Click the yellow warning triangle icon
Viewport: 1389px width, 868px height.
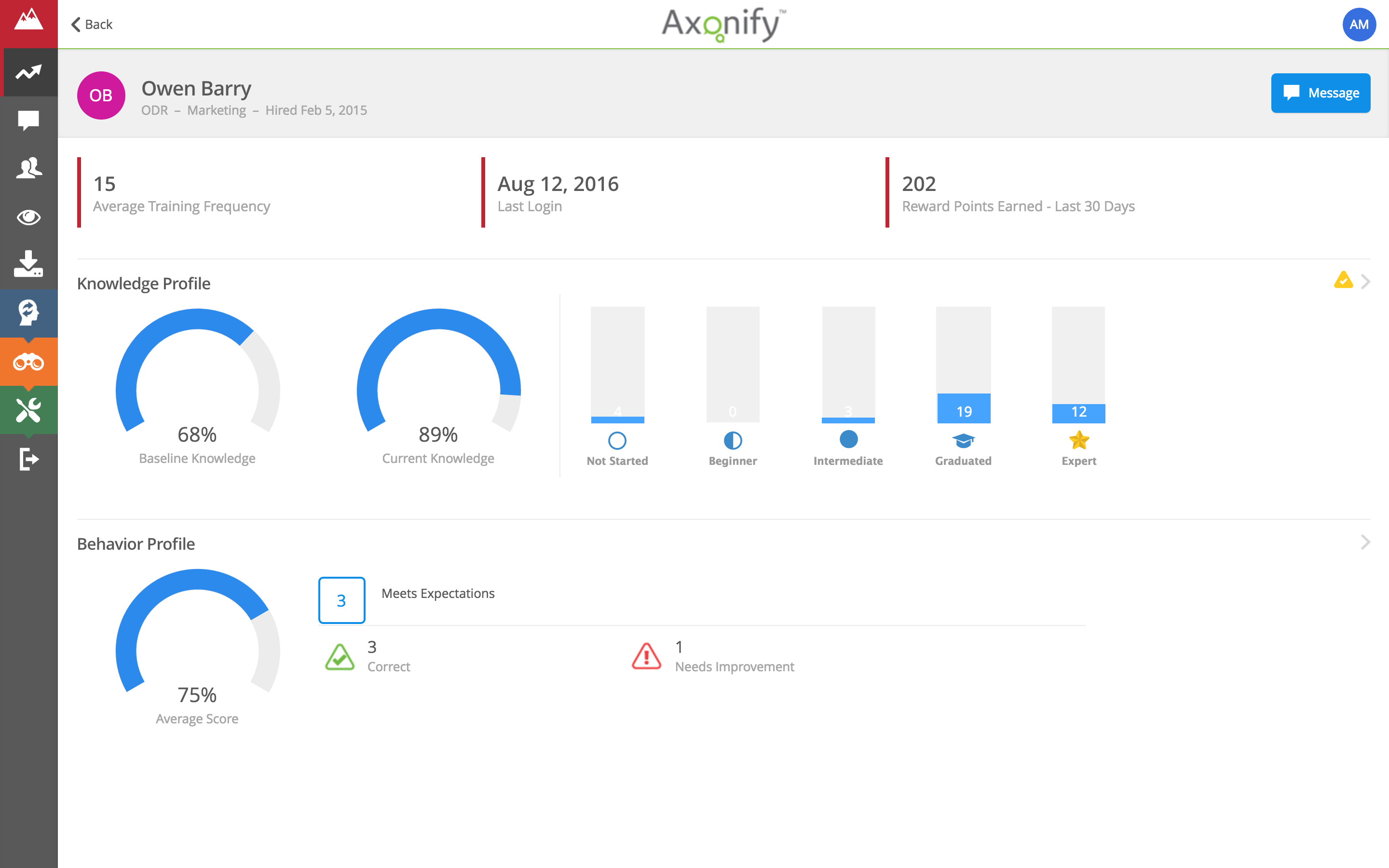(1343, 280)
